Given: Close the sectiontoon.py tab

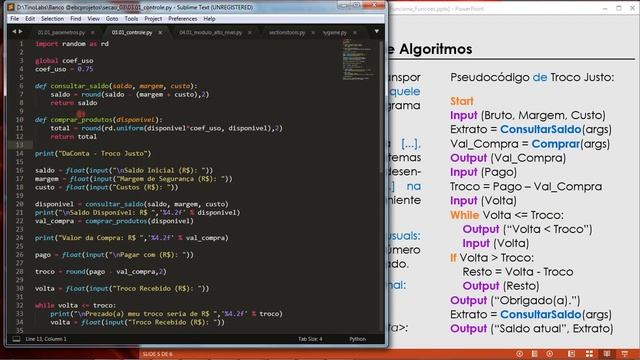Looking at the screenshot, I should pos(313,32).
